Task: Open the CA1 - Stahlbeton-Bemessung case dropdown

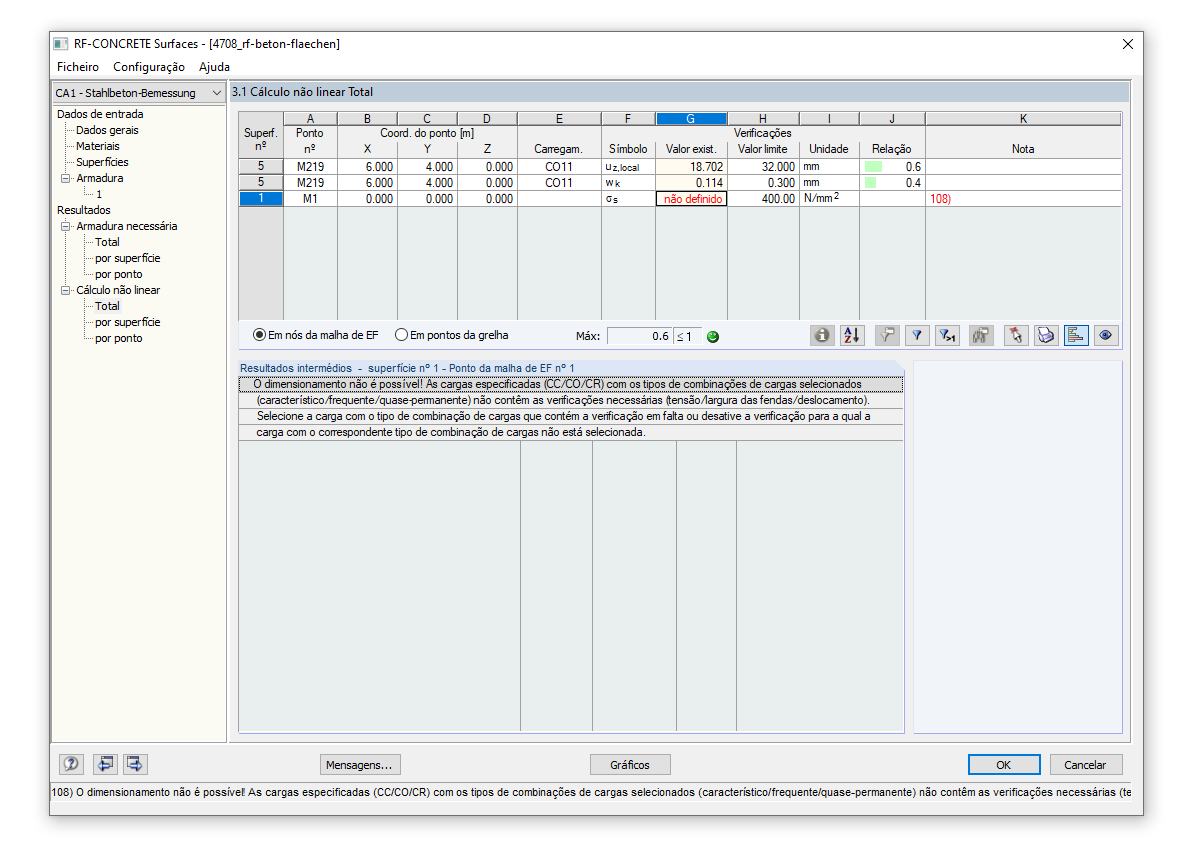Action: 139,93
